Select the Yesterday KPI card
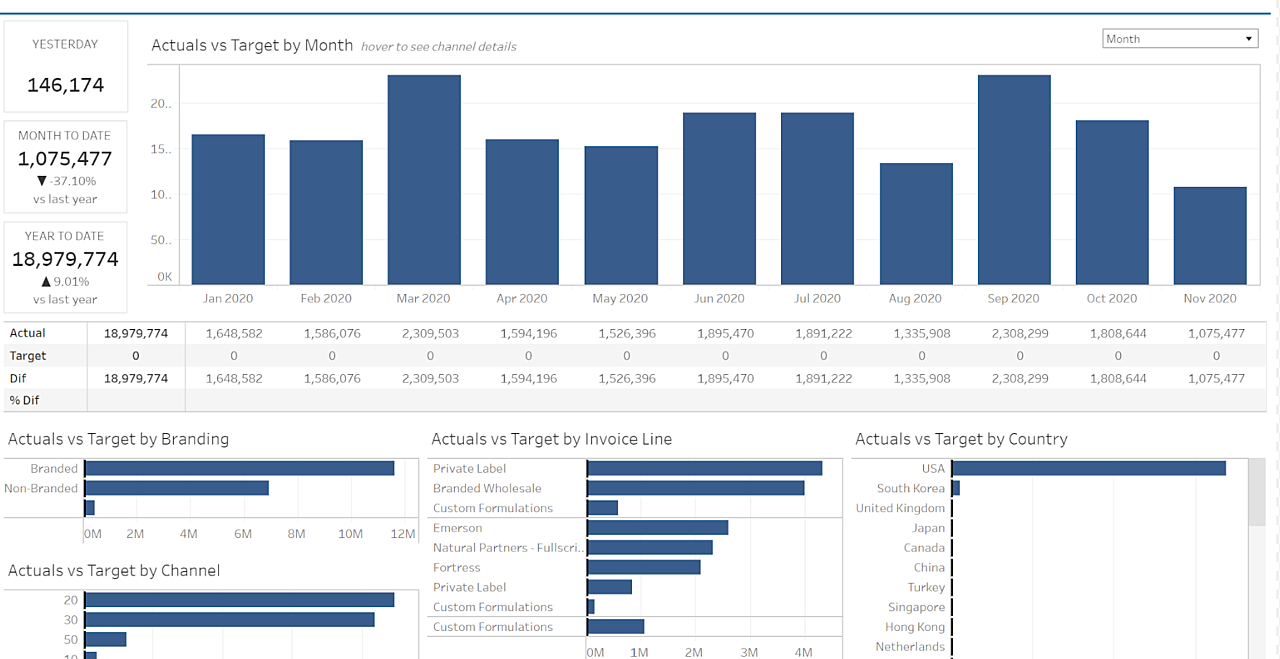 66,66
